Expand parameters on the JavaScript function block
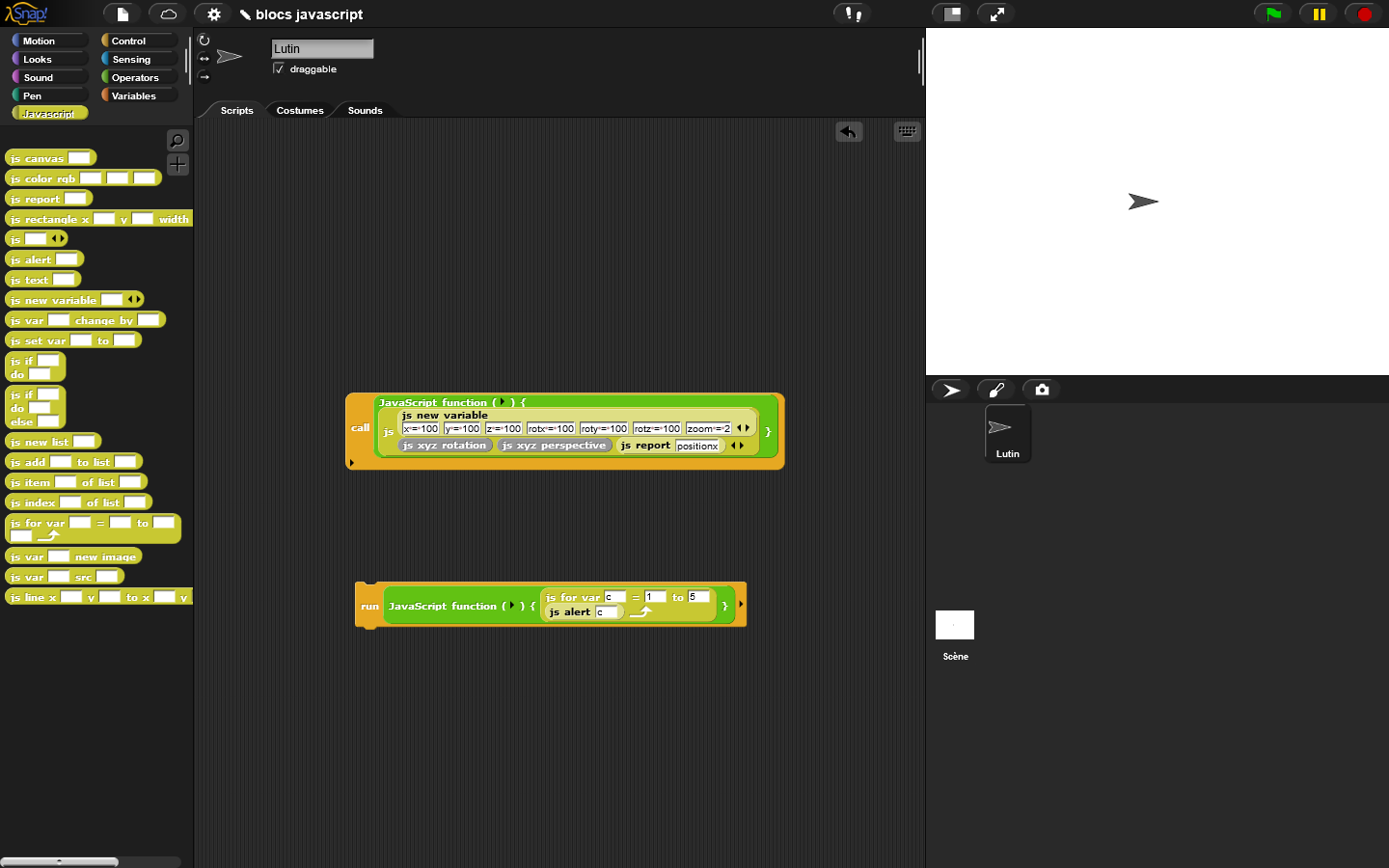Viewport: 1389px width, 868px height. point(502,402)
